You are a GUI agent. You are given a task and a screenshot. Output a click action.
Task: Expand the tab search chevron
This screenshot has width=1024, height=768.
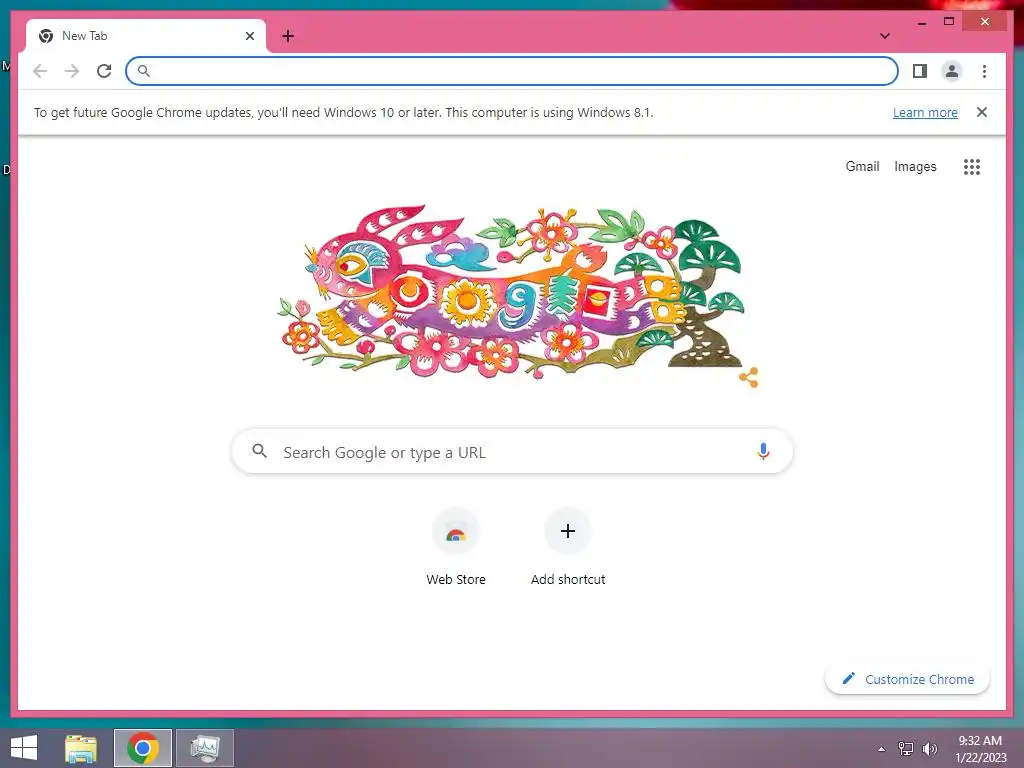pos(884,36)
